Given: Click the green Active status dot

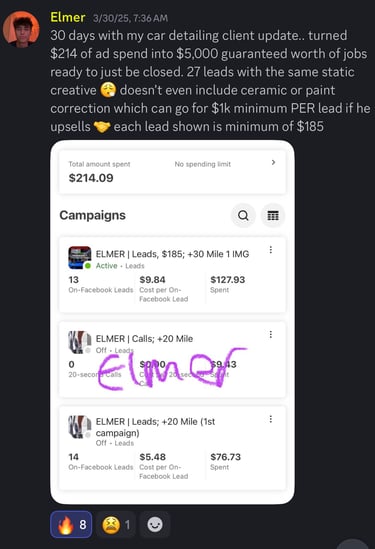Looking at the screenshot, I should pyautogui.click(x=88, y=266).
